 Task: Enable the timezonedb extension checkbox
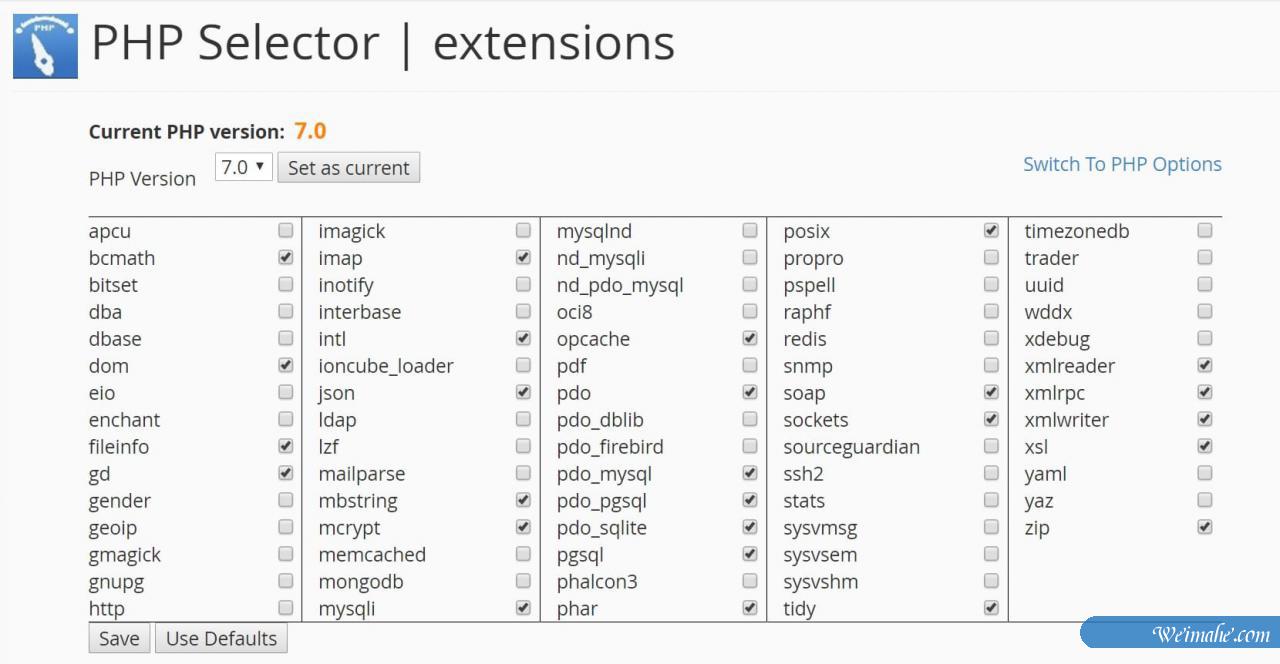pyautogui.click(x=1205, y=231)
